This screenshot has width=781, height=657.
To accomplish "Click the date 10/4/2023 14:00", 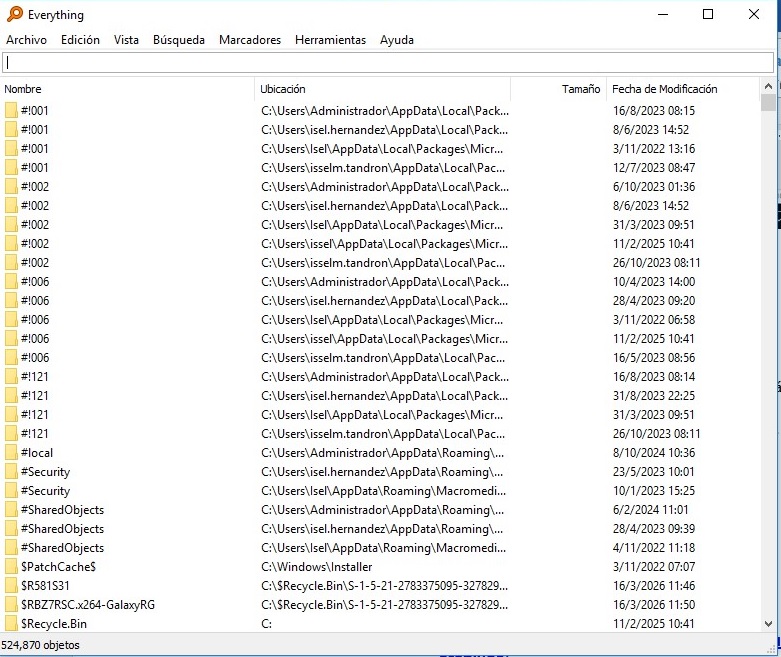I will click(654, 281).
